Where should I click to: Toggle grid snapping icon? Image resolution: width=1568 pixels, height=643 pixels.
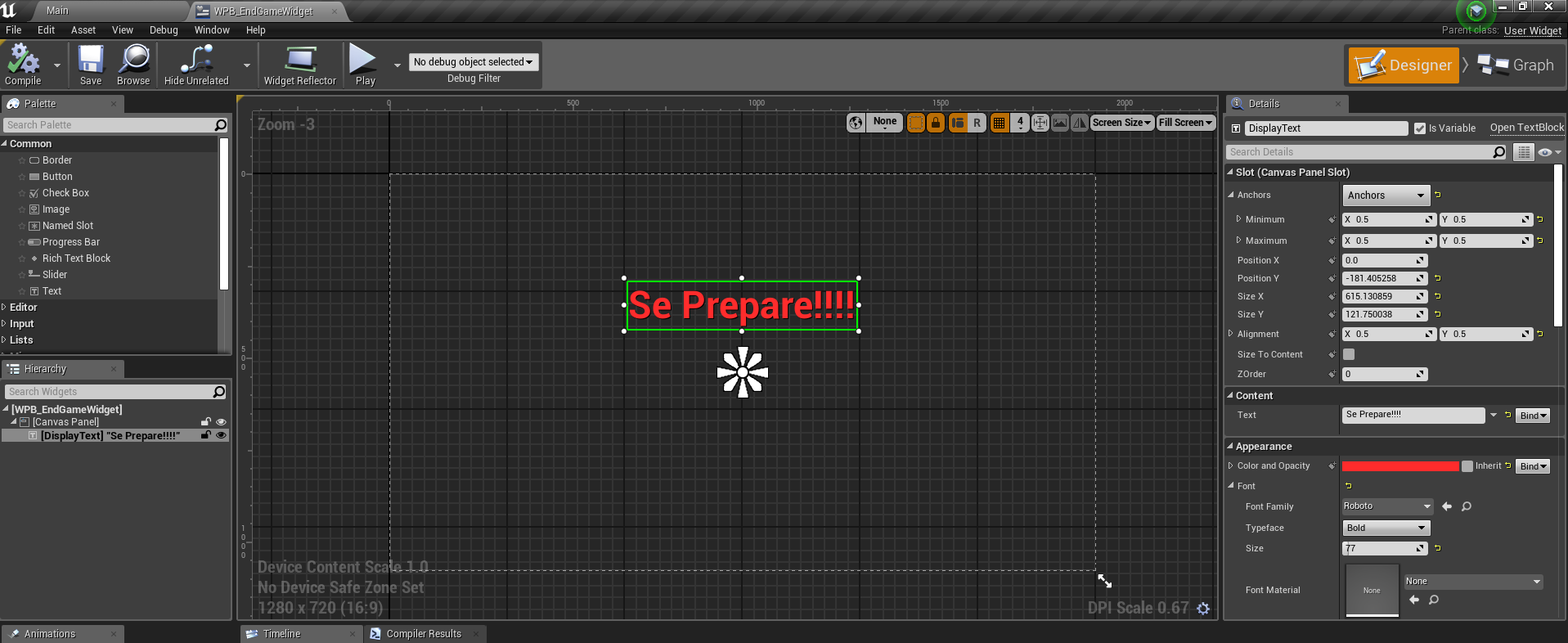999,123
